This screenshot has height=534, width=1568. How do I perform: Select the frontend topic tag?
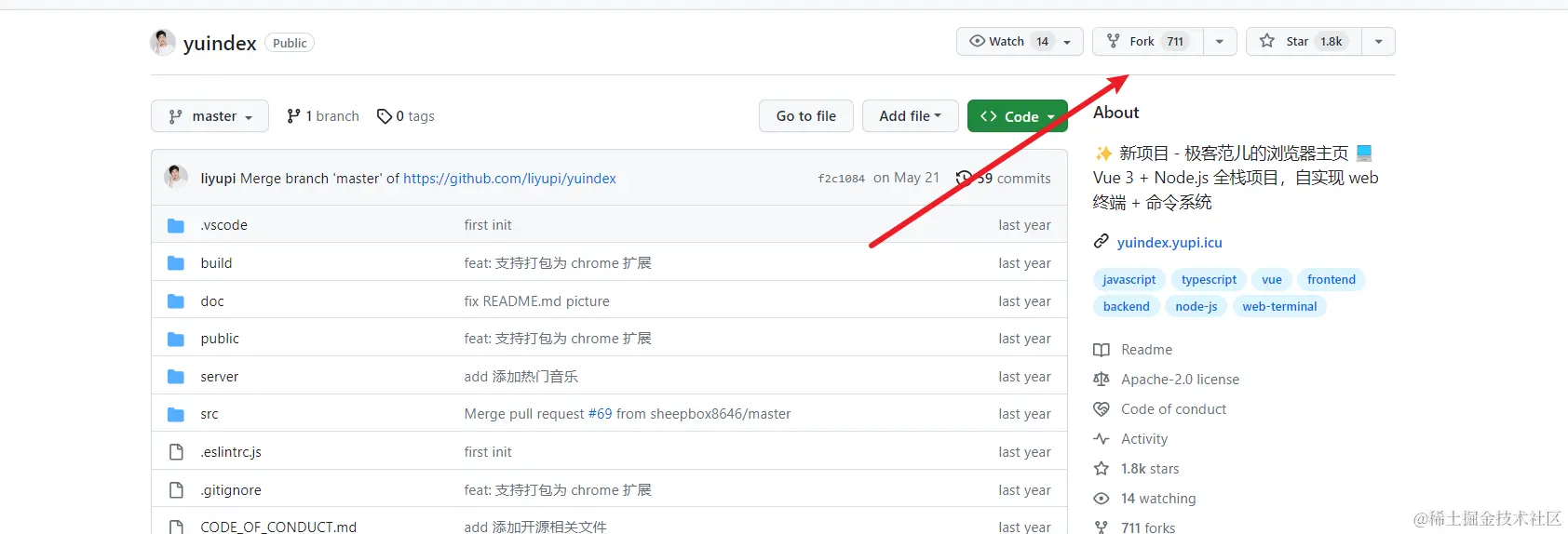tap(1331, 279)
